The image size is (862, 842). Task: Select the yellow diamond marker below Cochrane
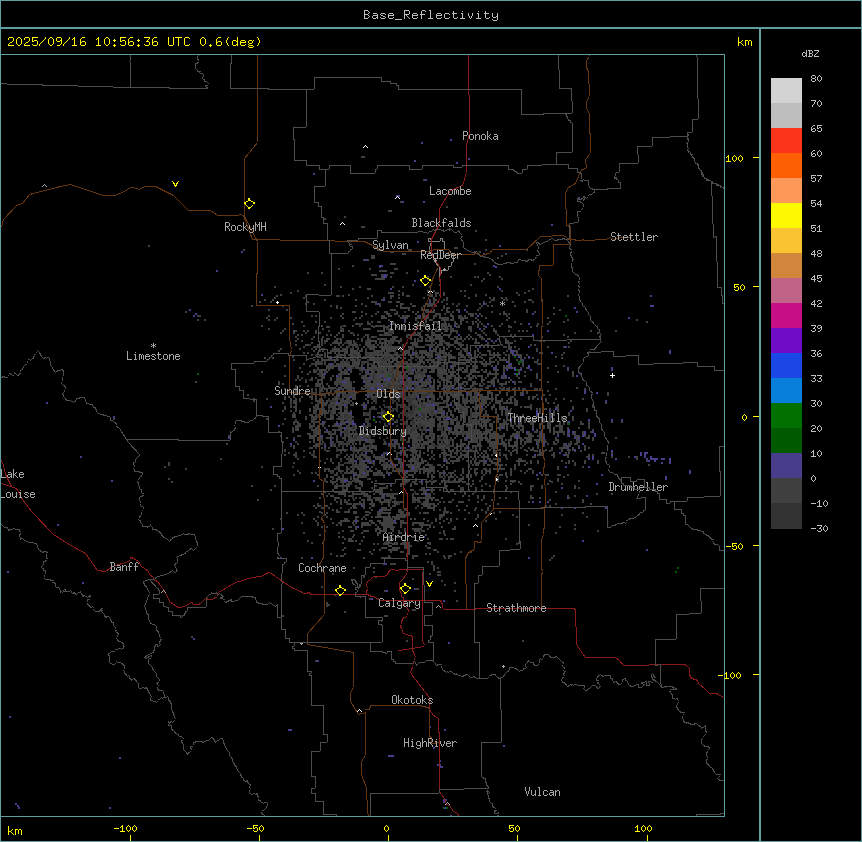(x=340, y=591)
